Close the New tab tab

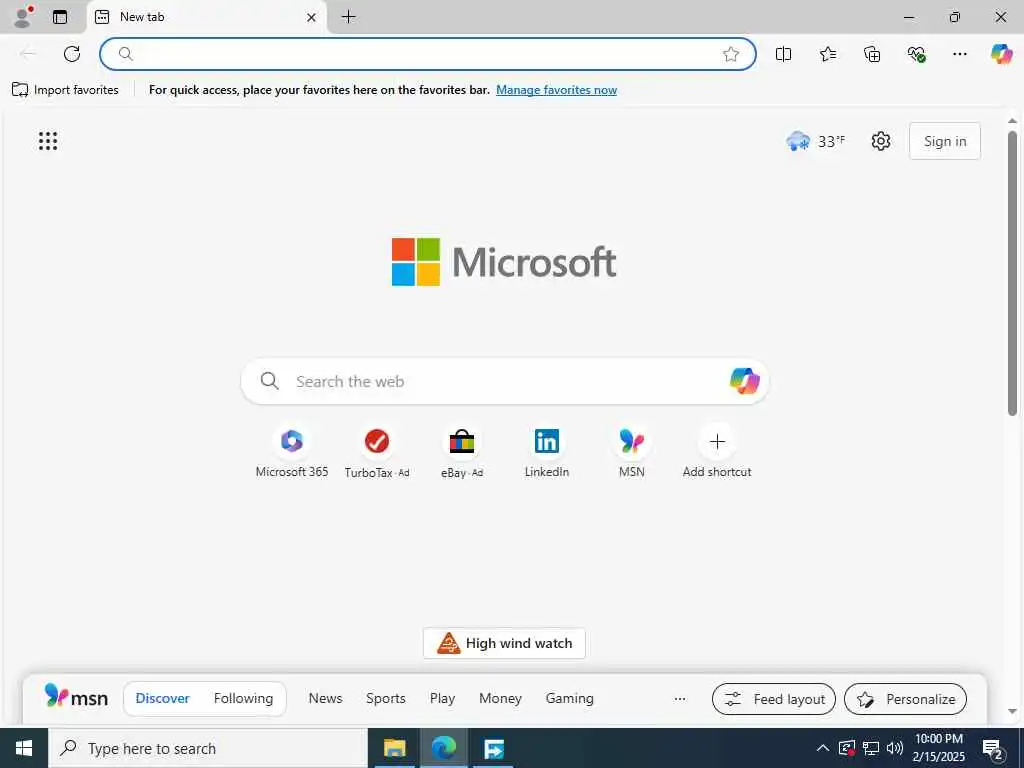pos(312,18)
